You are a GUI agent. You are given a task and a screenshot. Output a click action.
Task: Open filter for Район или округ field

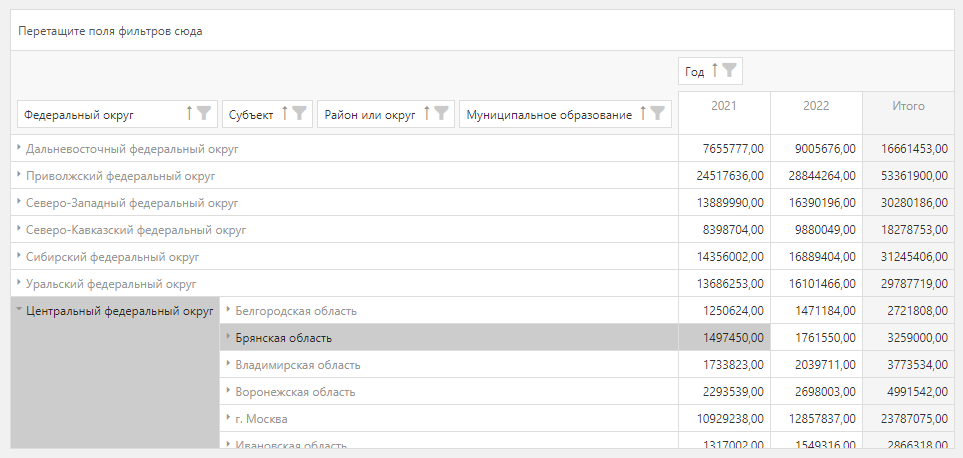(441, 114)
